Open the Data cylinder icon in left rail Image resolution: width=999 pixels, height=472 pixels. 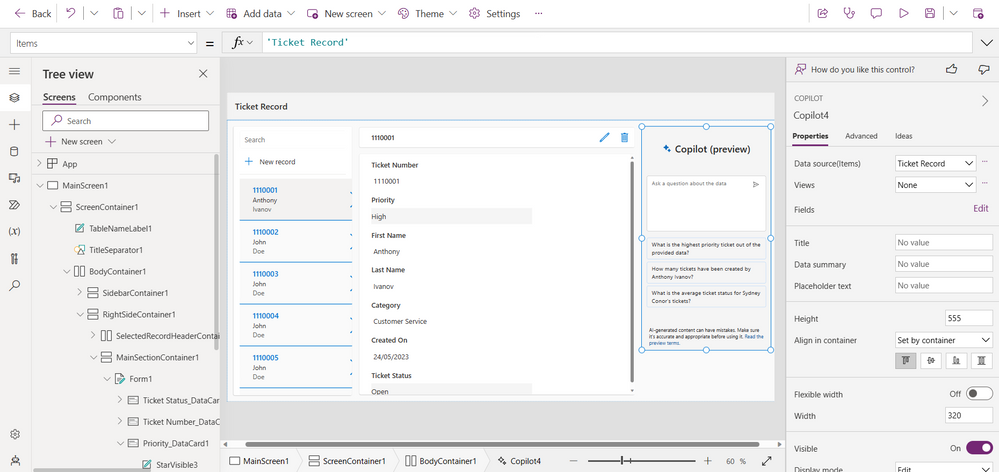pyautogui.click(x=15, y=151)
